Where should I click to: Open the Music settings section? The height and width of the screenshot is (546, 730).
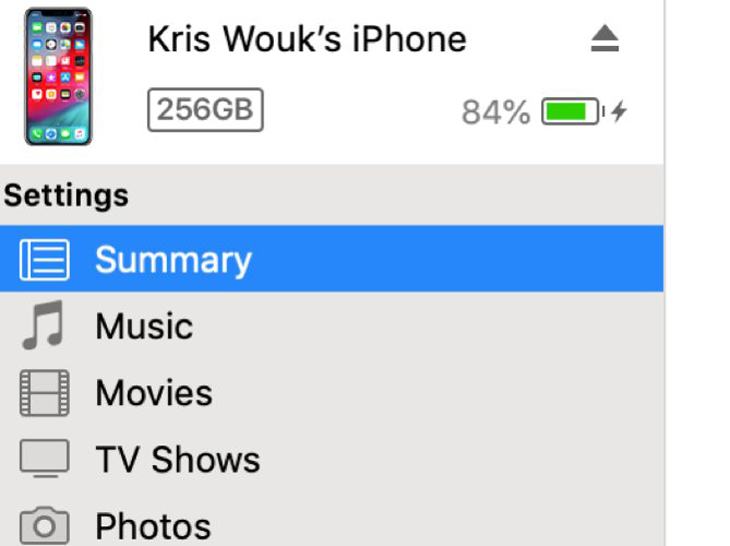click(331, 325)
